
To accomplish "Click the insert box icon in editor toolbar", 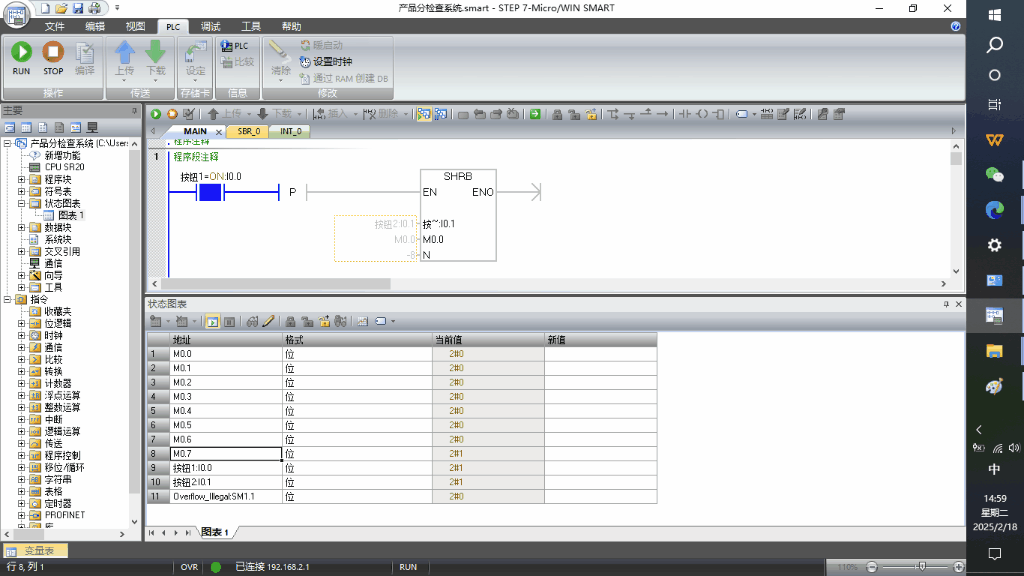I will click(718, 114).
